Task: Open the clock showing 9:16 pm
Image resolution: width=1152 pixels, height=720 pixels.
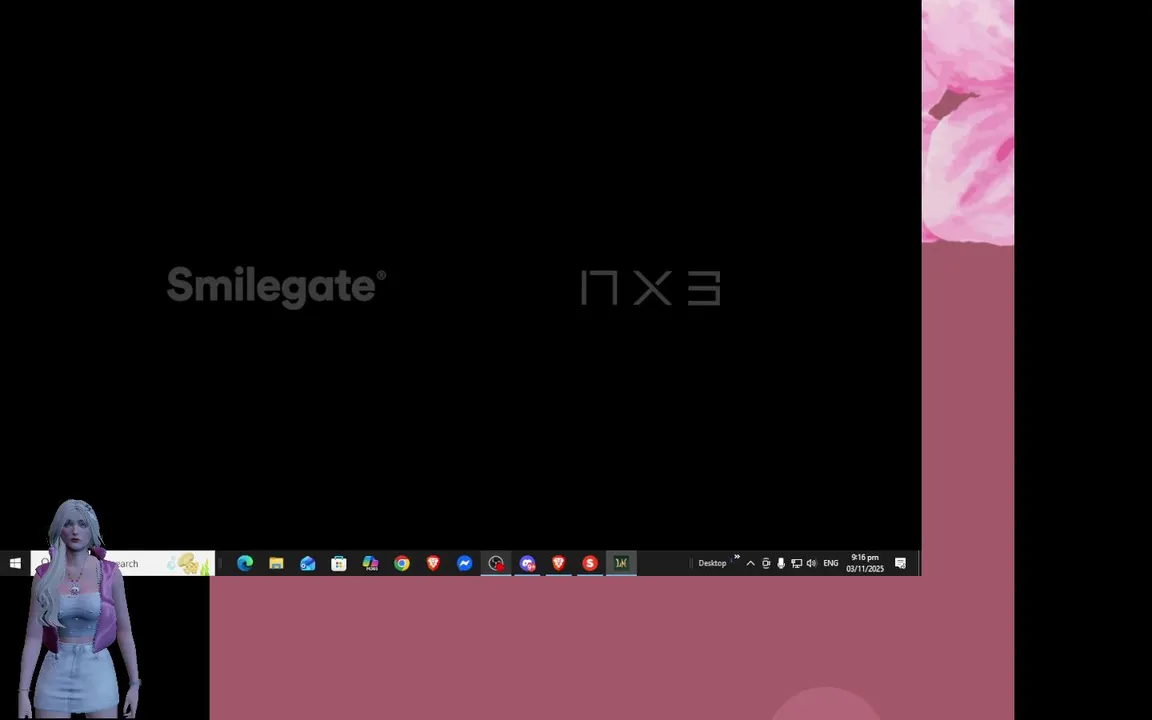Action: point(865,564)
